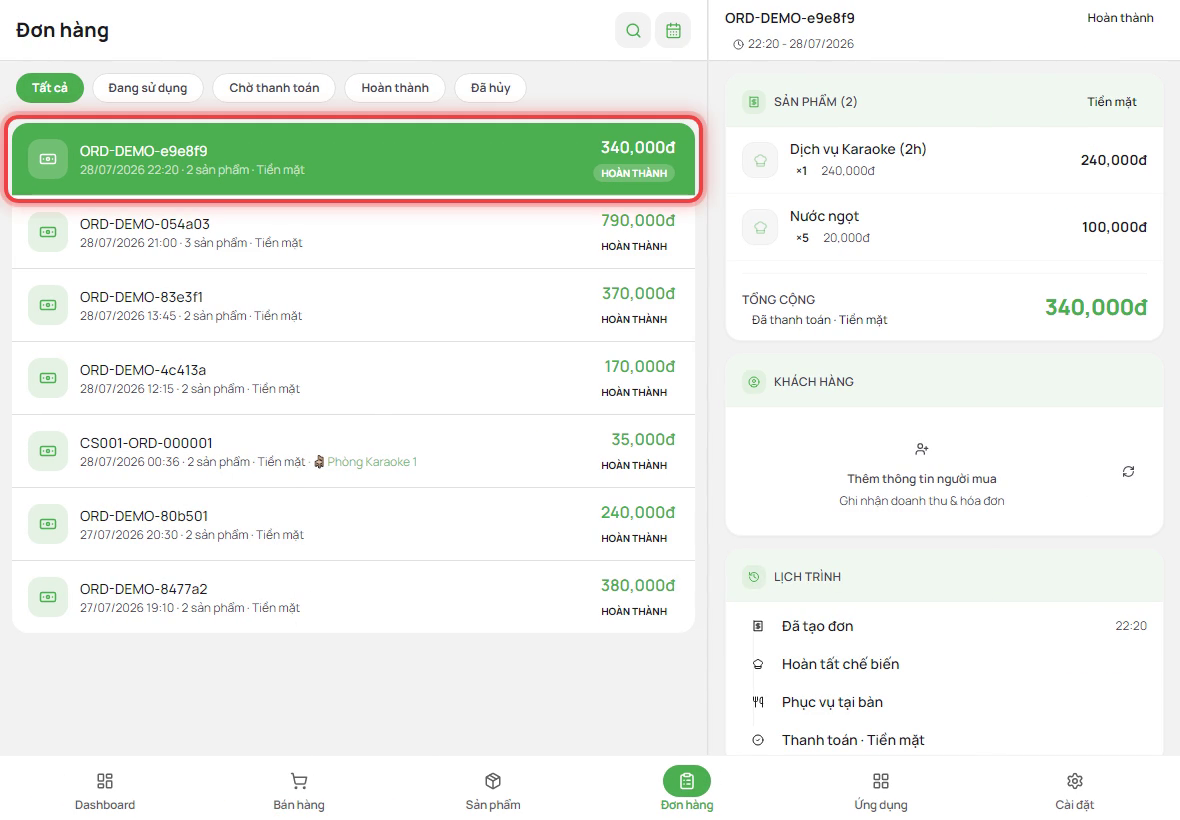Viewport: 1180px width, 820px height.
Task: Switch to the Chờ thanh toán tab
Action: 274,87
